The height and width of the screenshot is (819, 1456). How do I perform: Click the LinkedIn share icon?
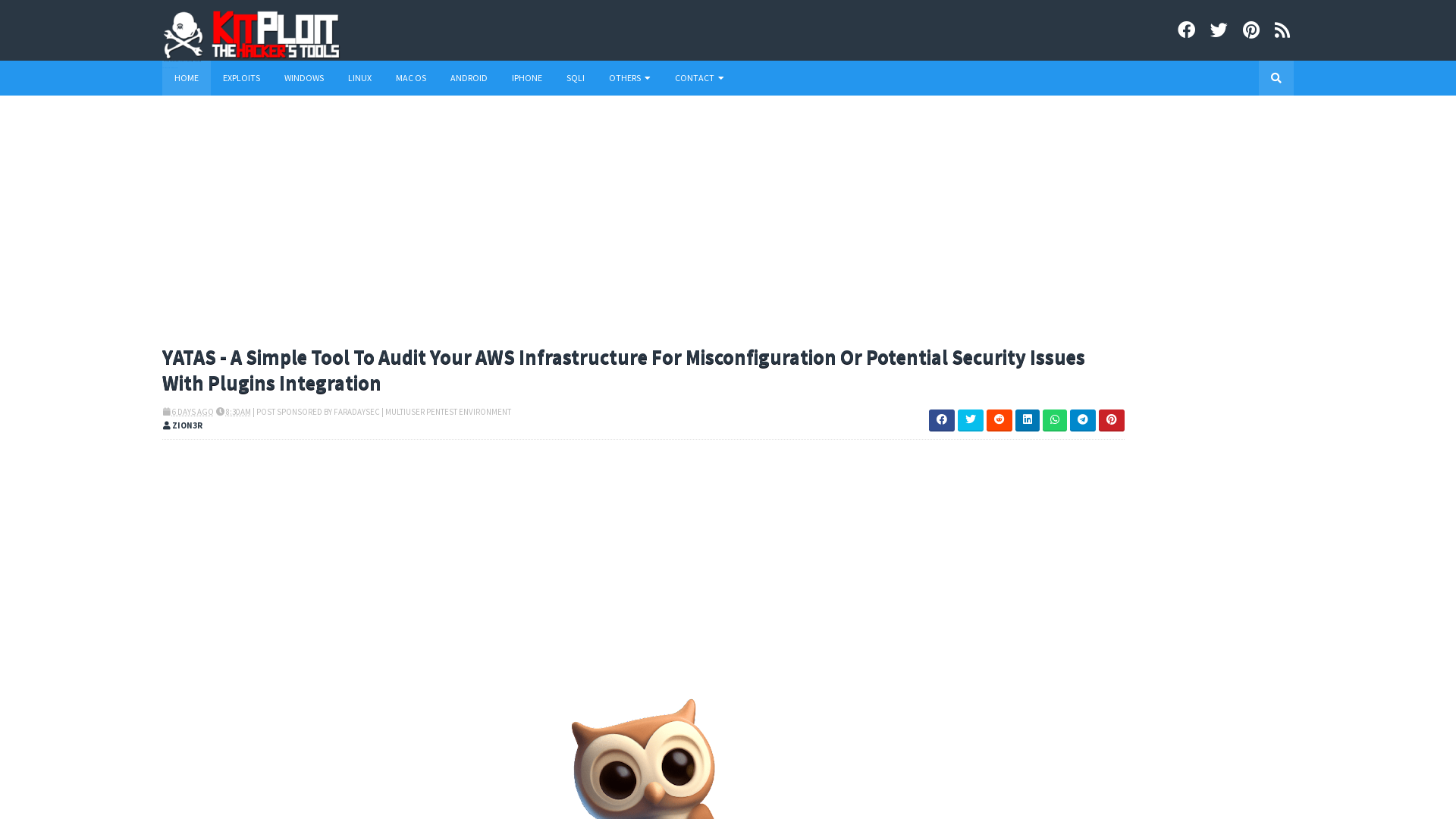1027,420
